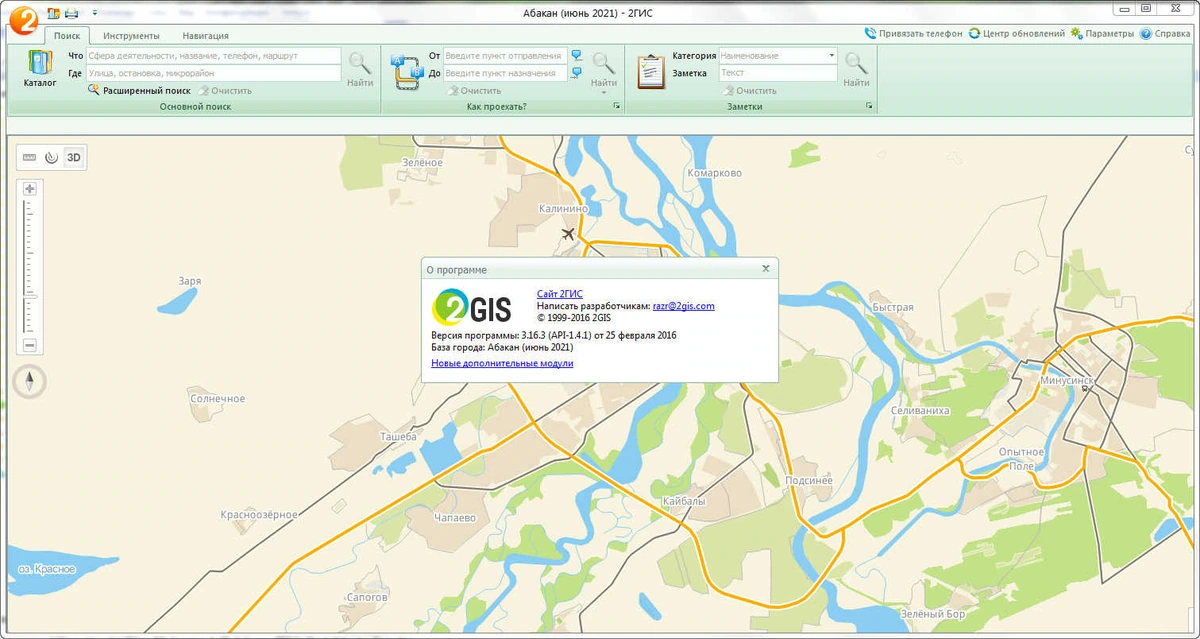Screen dimensions: 1200x639
Task: Click Найти magnifier in Заметки group
Action: (856, 69)
